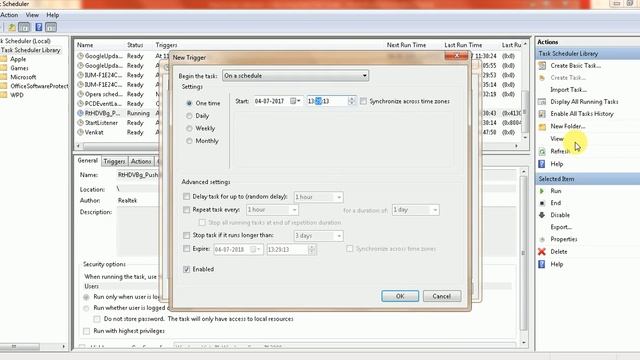Switch to the General tab
Viewport: 640px width, 360px height.
(x=88, y=161)
